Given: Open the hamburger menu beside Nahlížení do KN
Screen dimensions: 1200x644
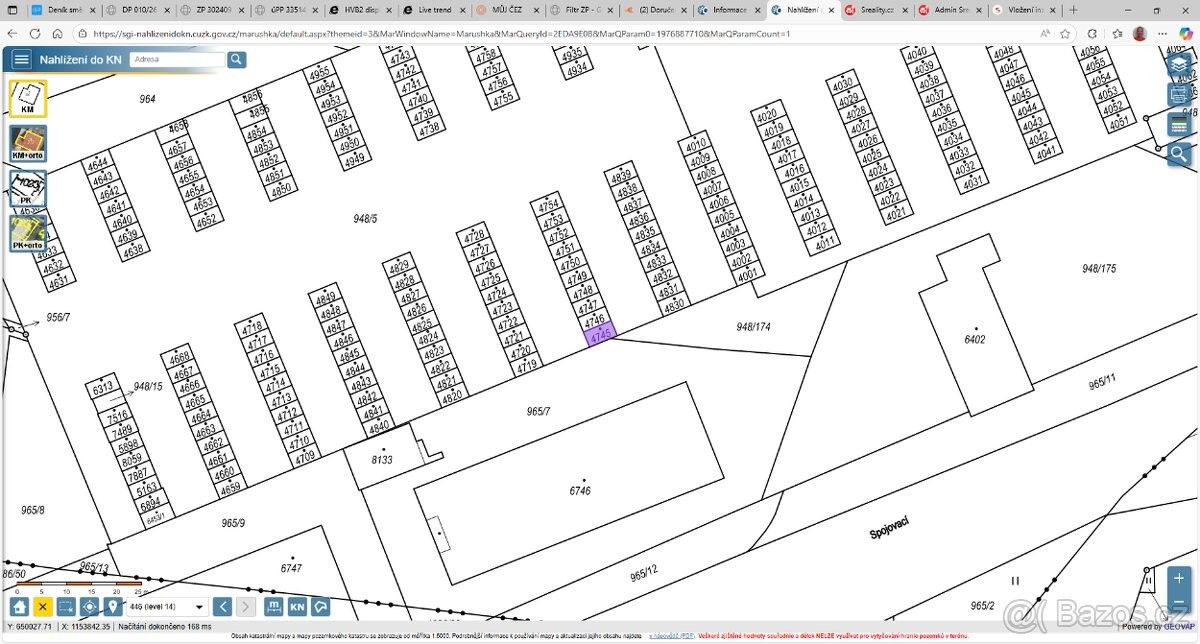Looking at the screenshot, I should (x=21, y=60).
